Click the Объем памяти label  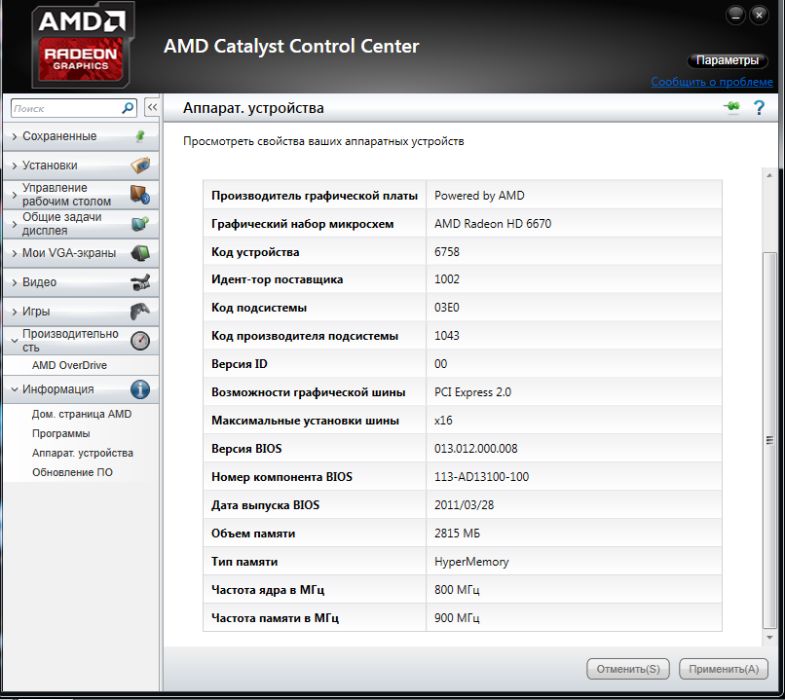(x=253, y=533)
